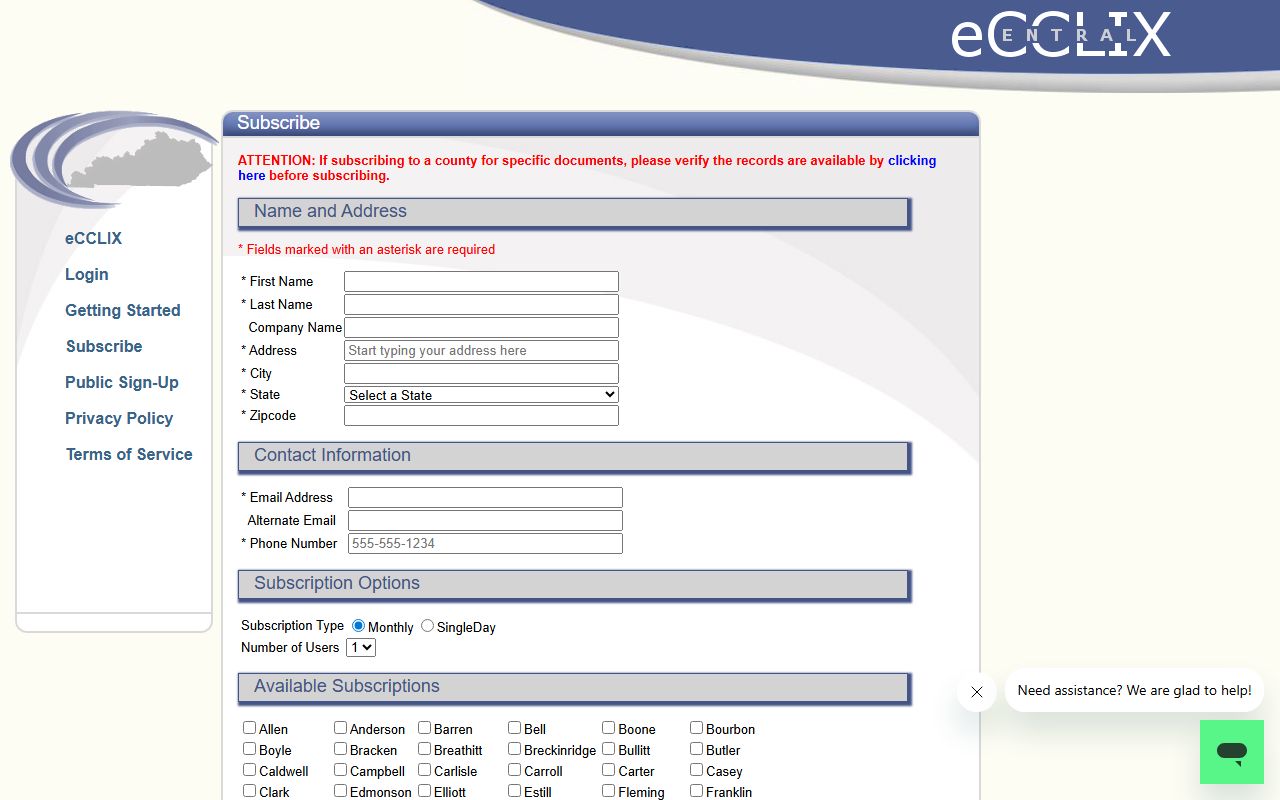
Task: Click the Alternate Email field
Action: click(485, 521)
